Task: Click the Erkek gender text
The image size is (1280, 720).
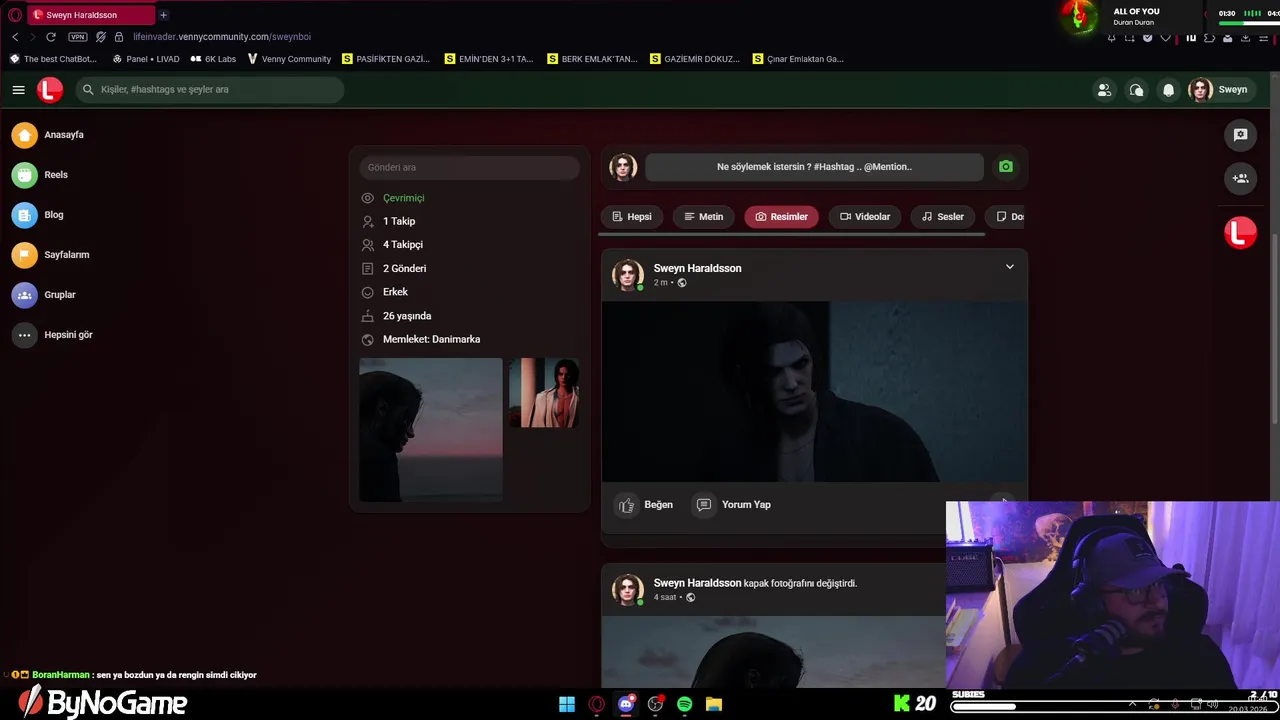Action: pyautogui.click(x=395, y=292)
